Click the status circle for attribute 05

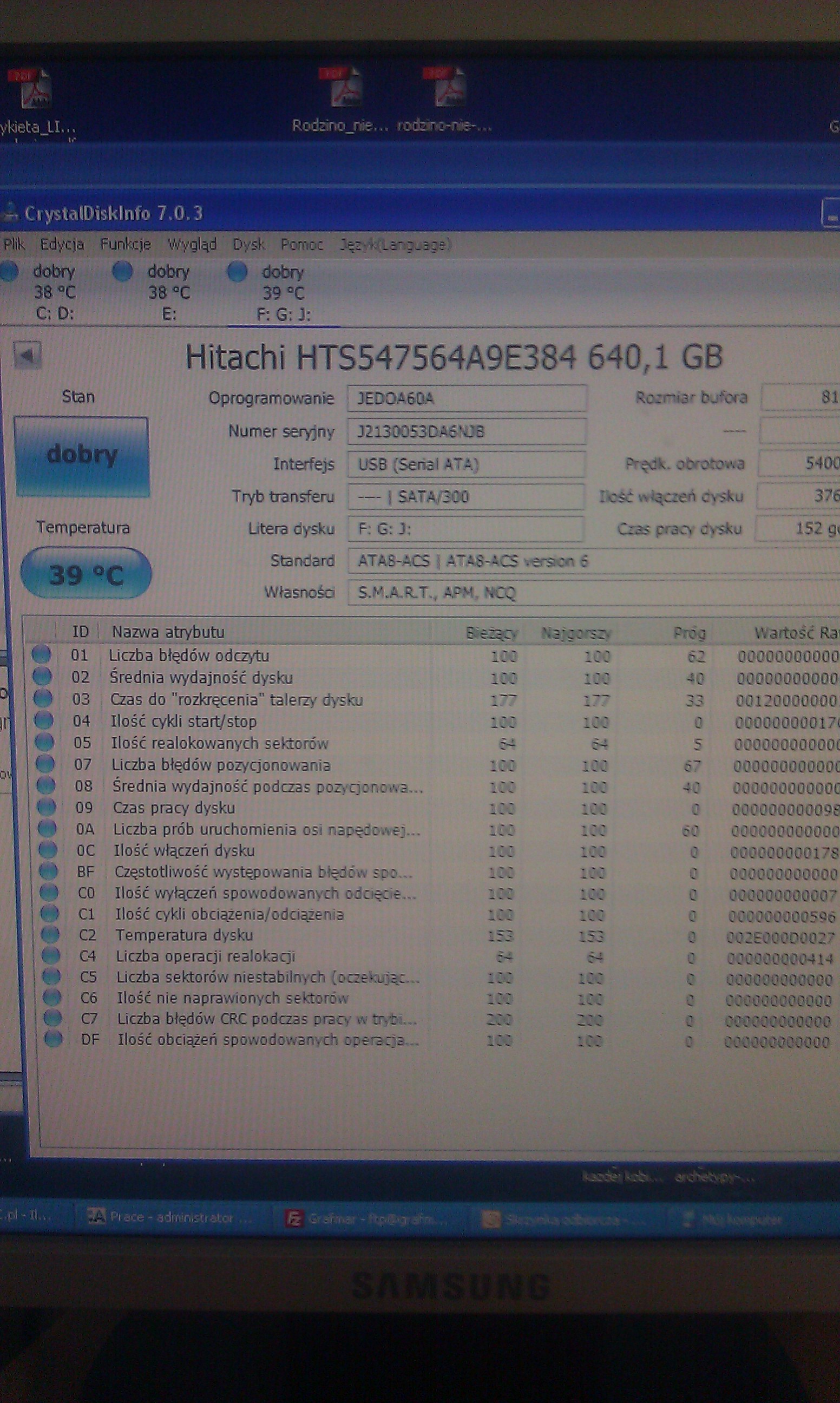click(45, 742)
